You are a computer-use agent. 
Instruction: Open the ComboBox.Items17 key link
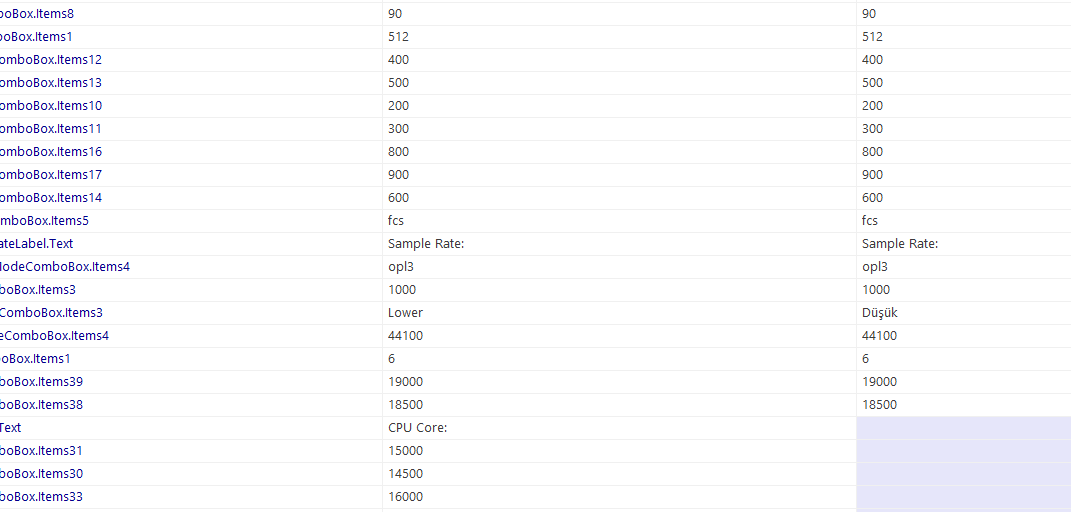tap(51, 175)
